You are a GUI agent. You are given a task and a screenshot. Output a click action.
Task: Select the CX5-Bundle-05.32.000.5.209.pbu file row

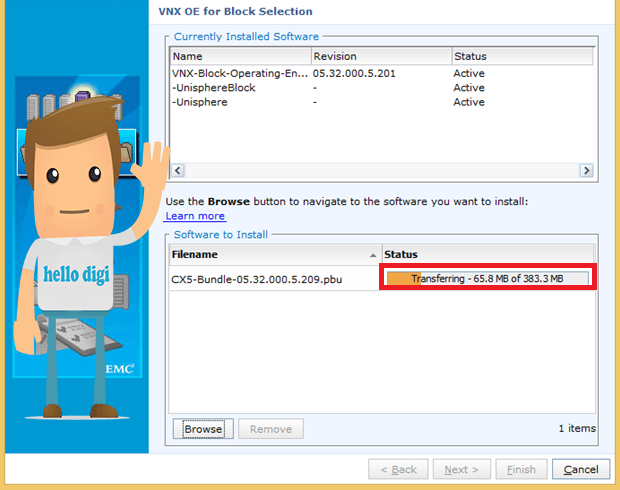(382, 279)
